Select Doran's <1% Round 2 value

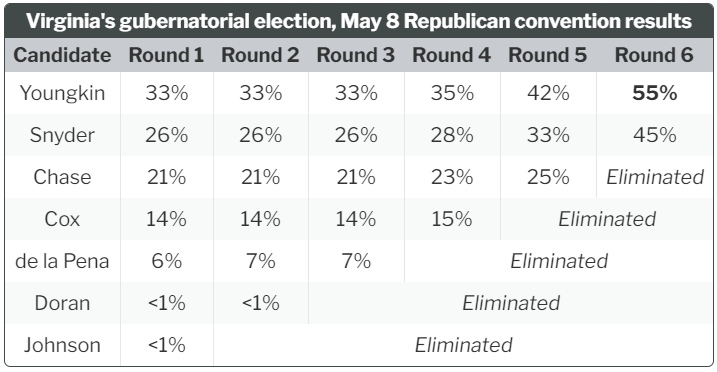pos(261,303)
